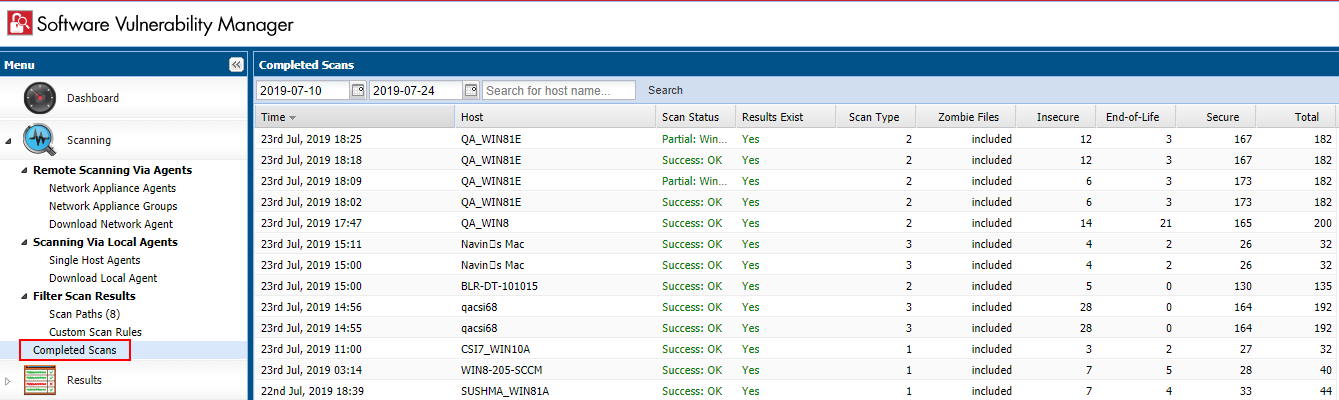Open the Dashboard gauge icon
The image size is (1339, 400).
41,98
